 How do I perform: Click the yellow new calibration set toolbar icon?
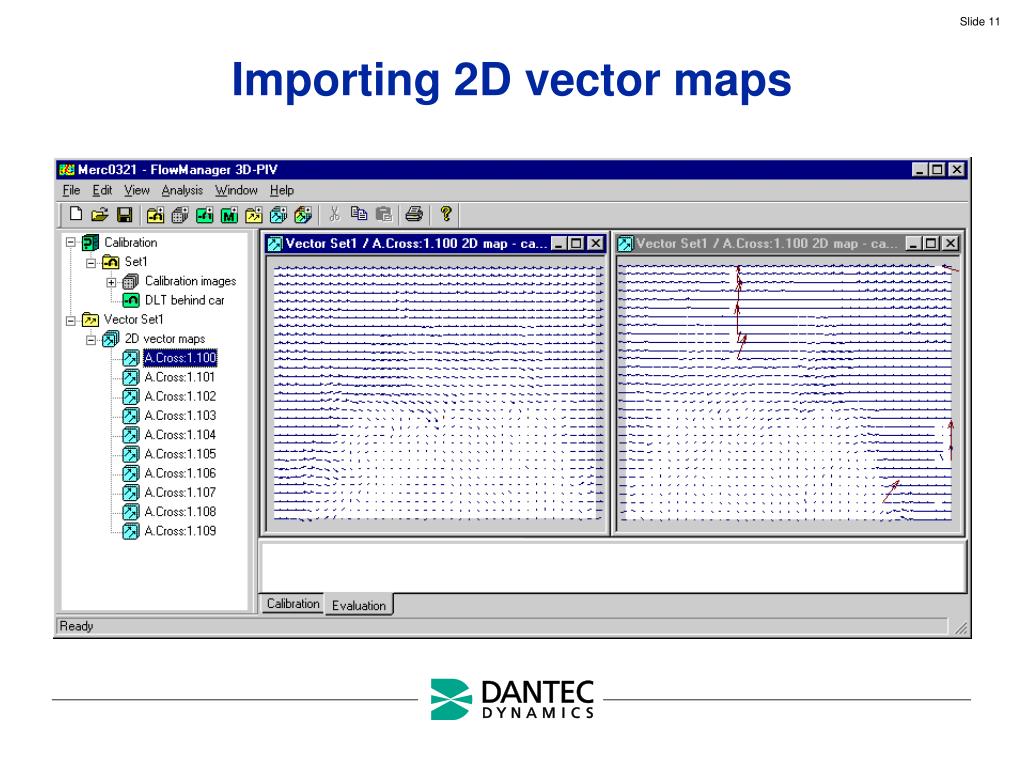(x=155, y=214)
